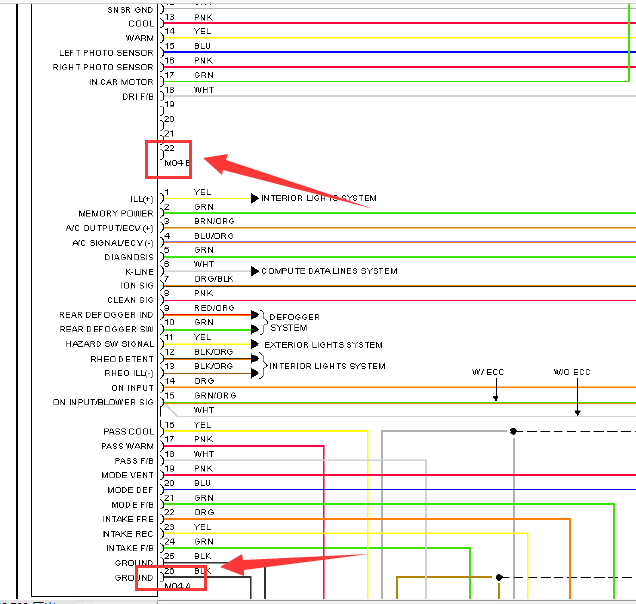
Task: Select the RED/ORG wire color text
Action: (214, 308)
